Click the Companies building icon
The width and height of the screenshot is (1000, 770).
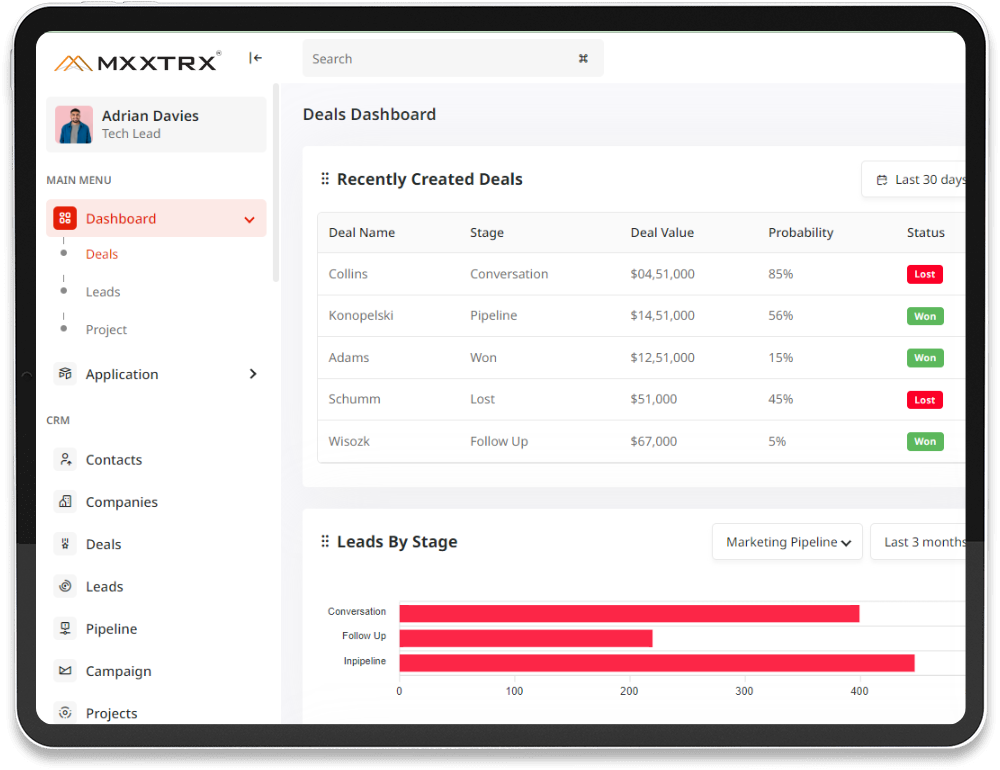[x=65, y=502]
